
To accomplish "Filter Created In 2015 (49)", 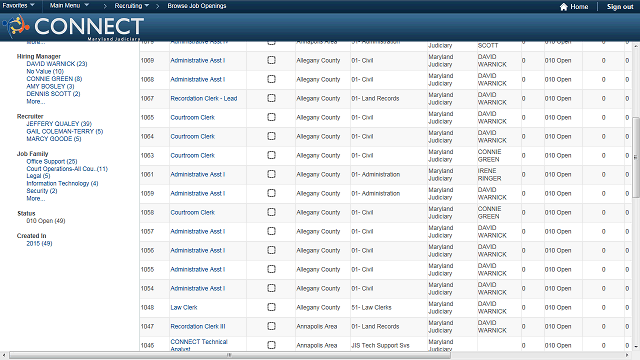I will pyautogui.click(x=39, y=244).
